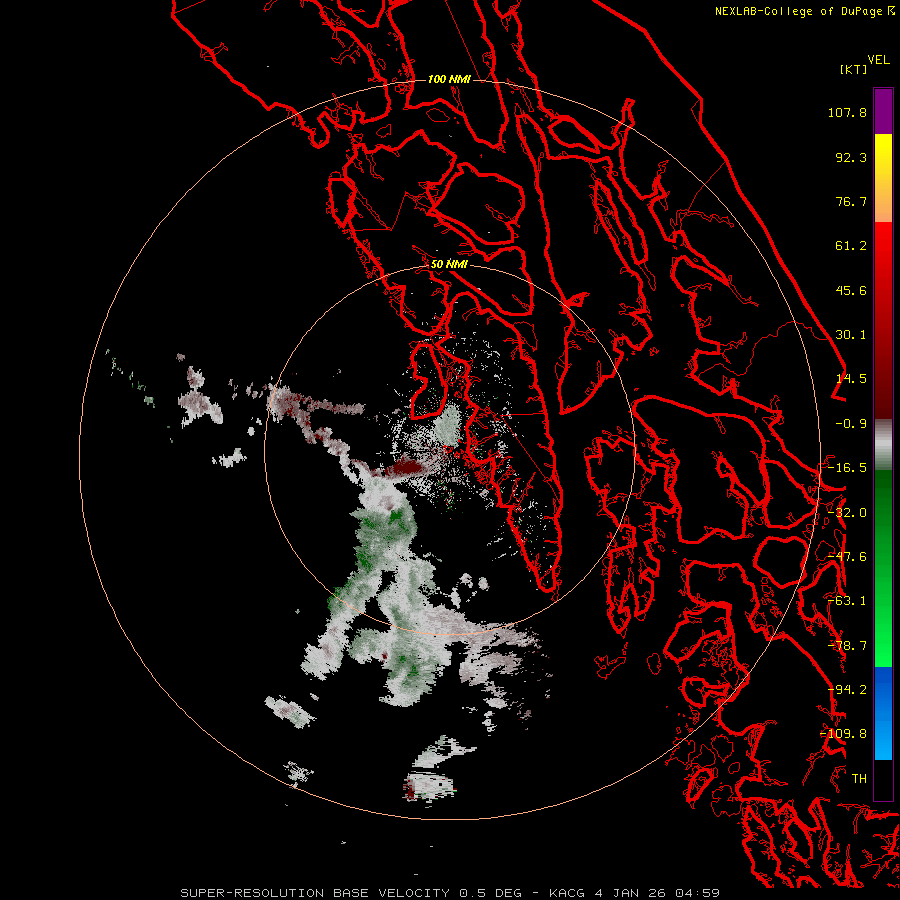This screenshot has width=900, height=900.
Task: Click the -16.5 velocity scale value
Action: click(847, 468)
